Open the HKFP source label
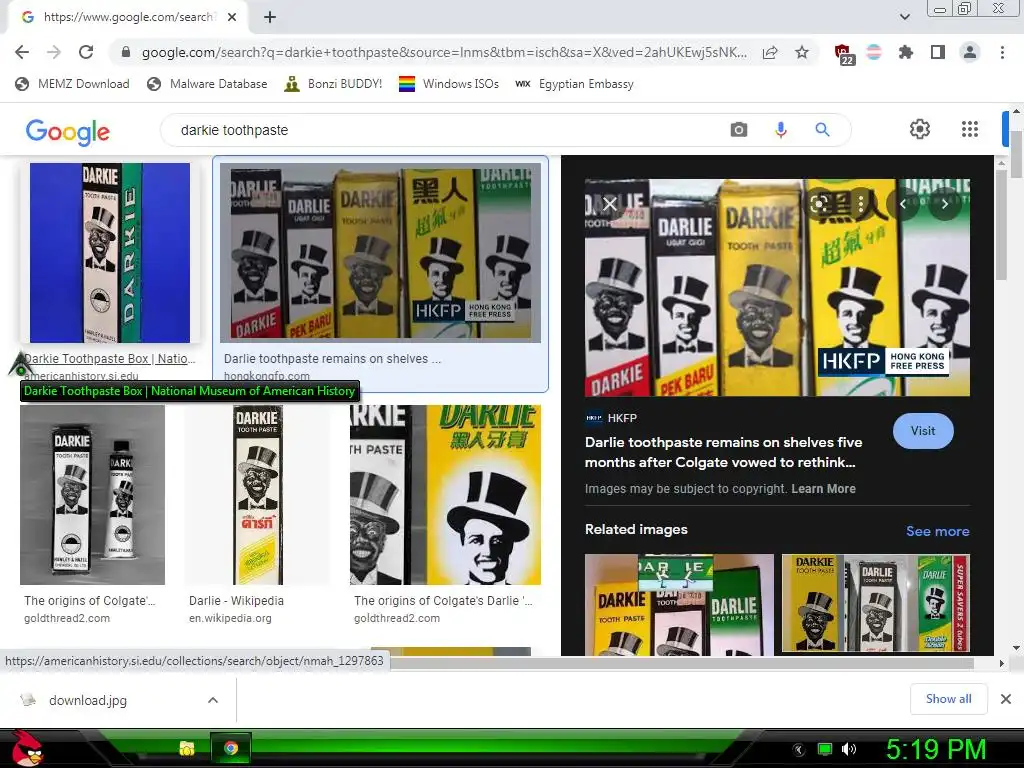Viewport: 1024px width, 768px height. coord(611,418)
